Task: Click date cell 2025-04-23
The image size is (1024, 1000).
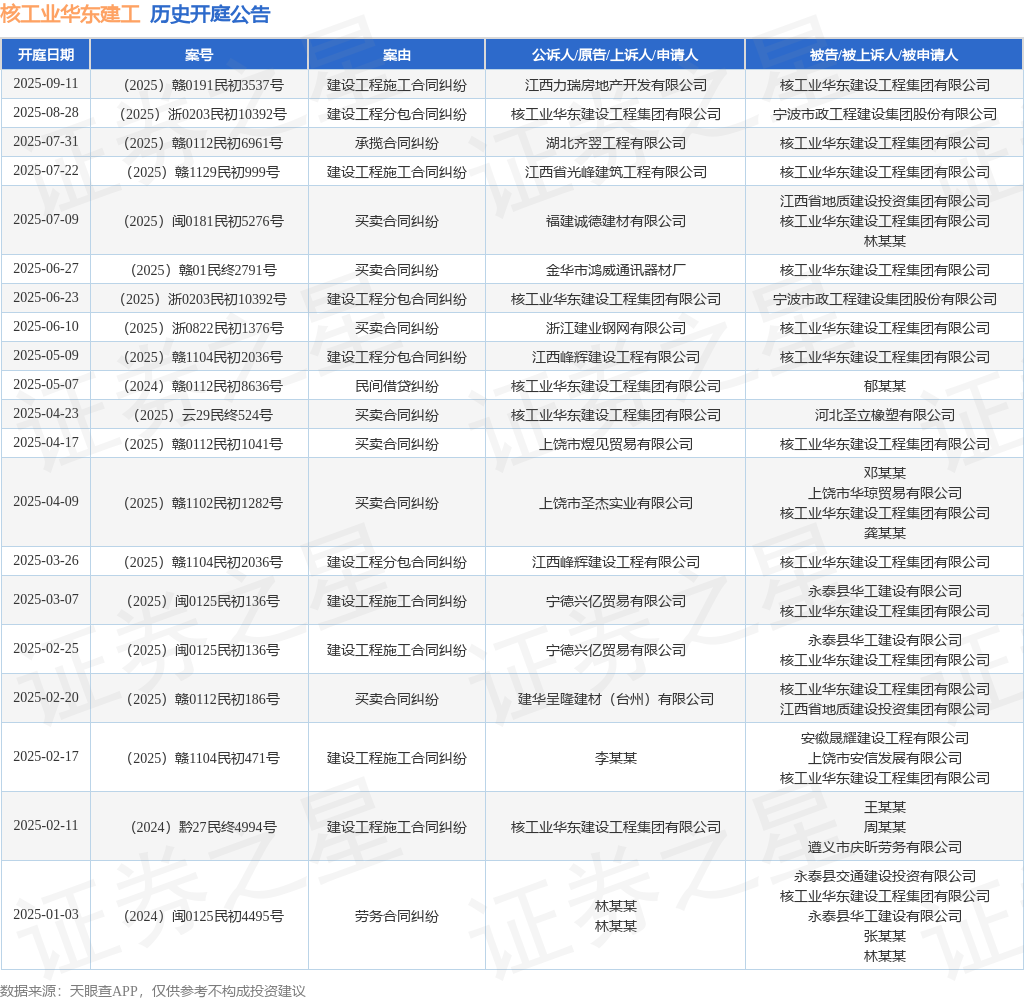Action: pos(46,413)
